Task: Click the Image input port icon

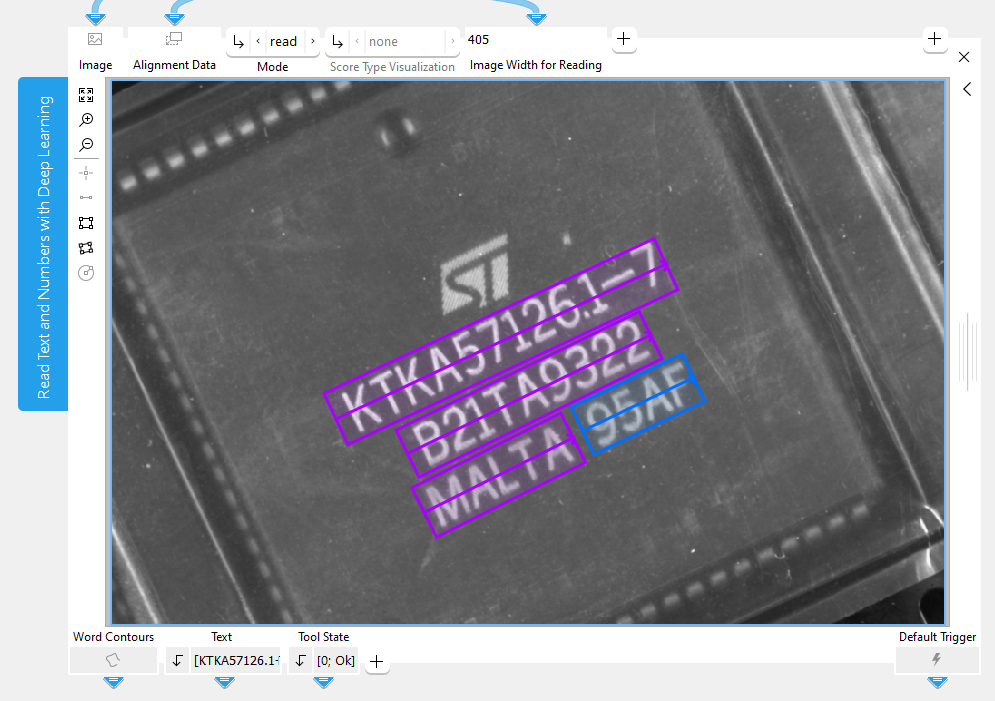Action: pos(95,40)
